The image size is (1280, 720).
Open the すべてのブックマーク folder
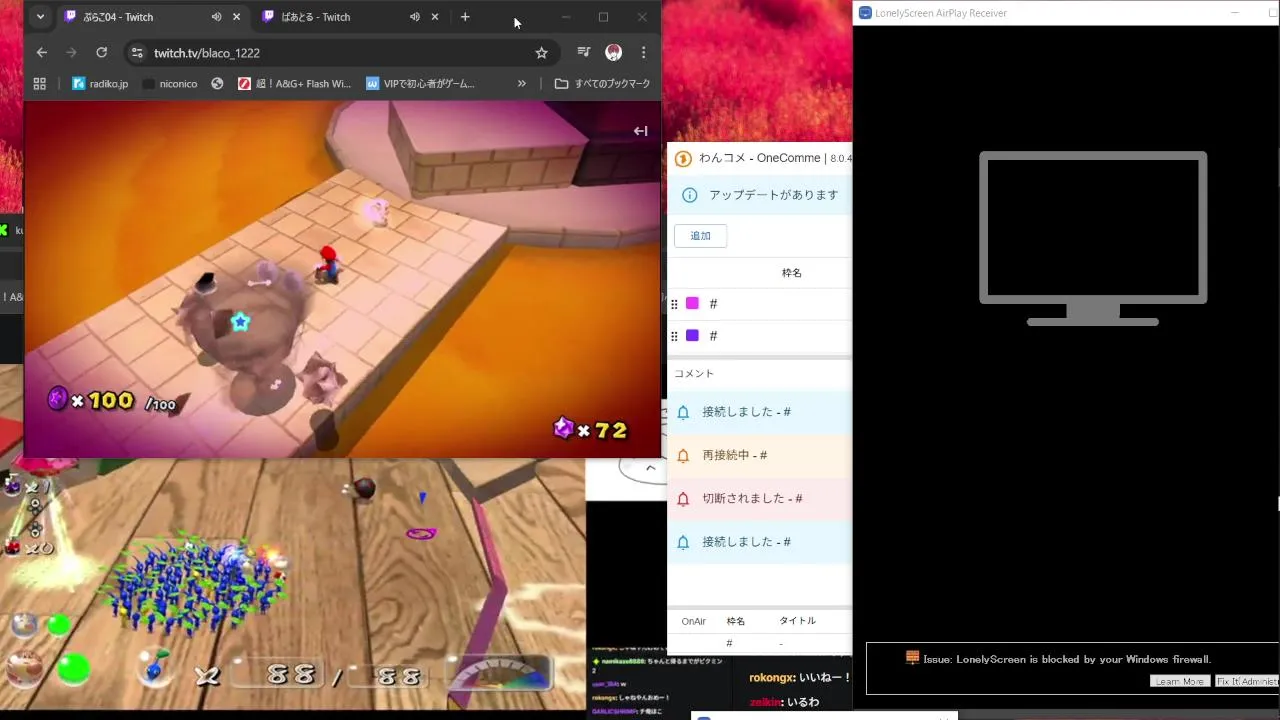(603, 84)
